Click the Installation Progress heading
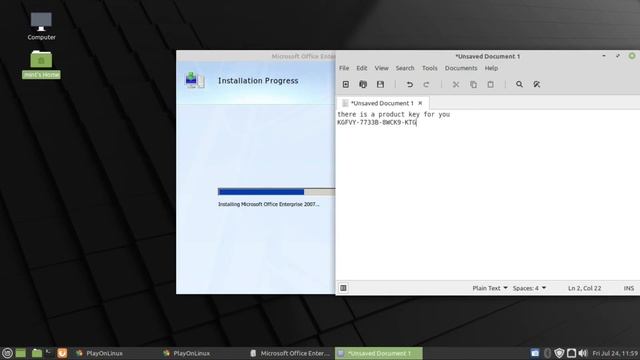640x360 pixels. coord(258,81)
